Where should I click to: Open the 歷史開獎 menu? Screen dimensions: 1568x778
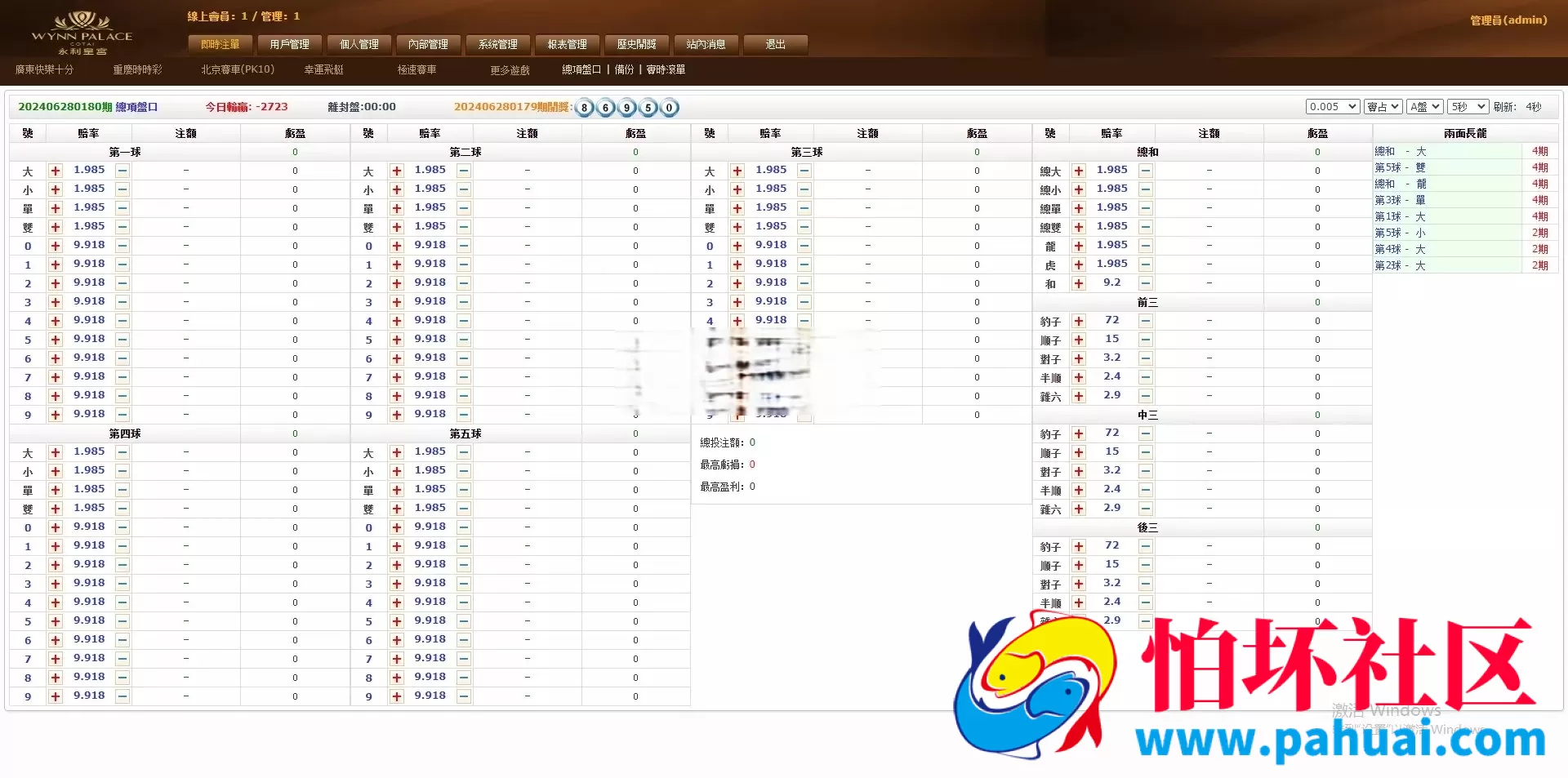(x=637, y=44)
